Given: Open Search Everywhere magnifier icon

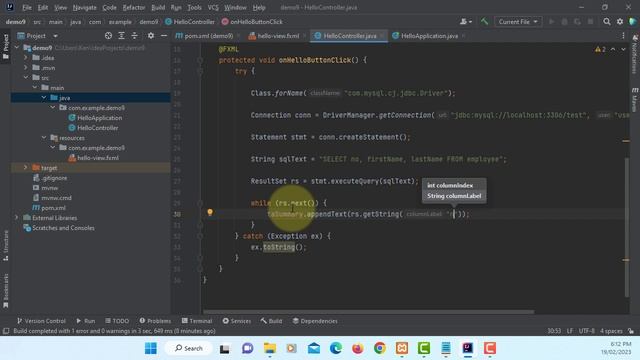Looking at the screenshot, I should point(607,22).
